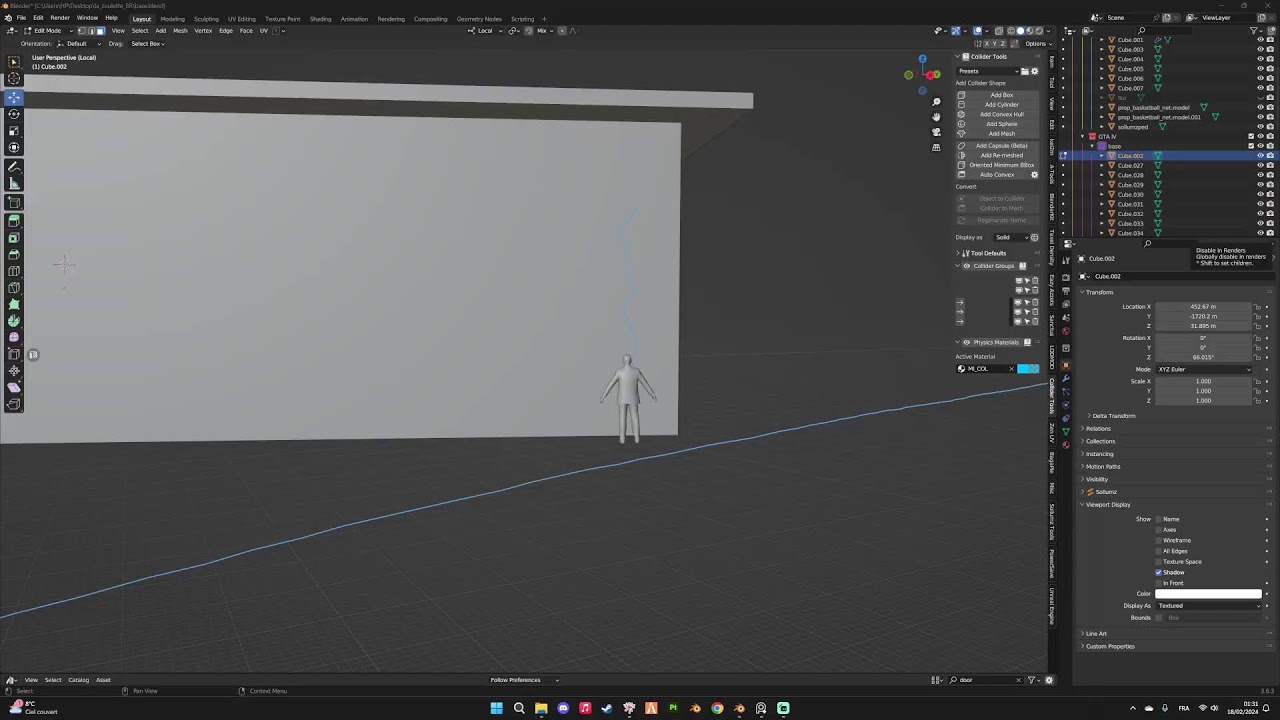Select the Loop Cut tool
1280x720 pixels.
click(14, 271)
